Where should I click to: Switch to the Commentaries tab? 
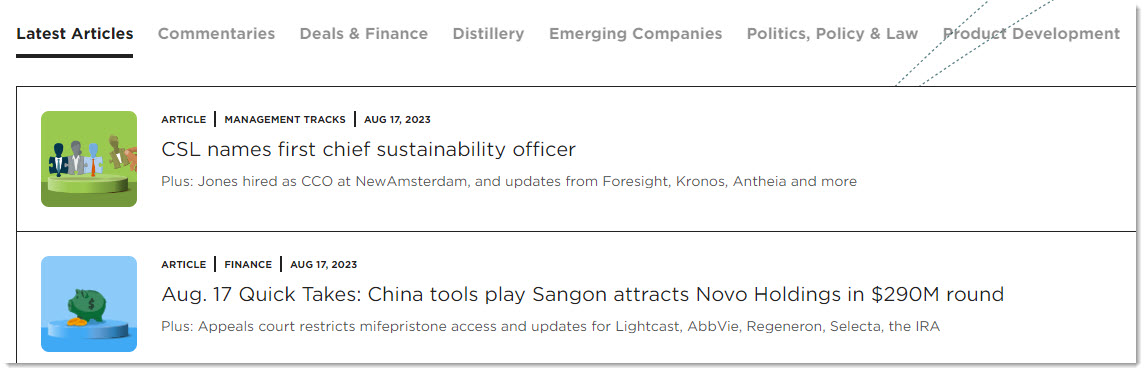[216, 34]
